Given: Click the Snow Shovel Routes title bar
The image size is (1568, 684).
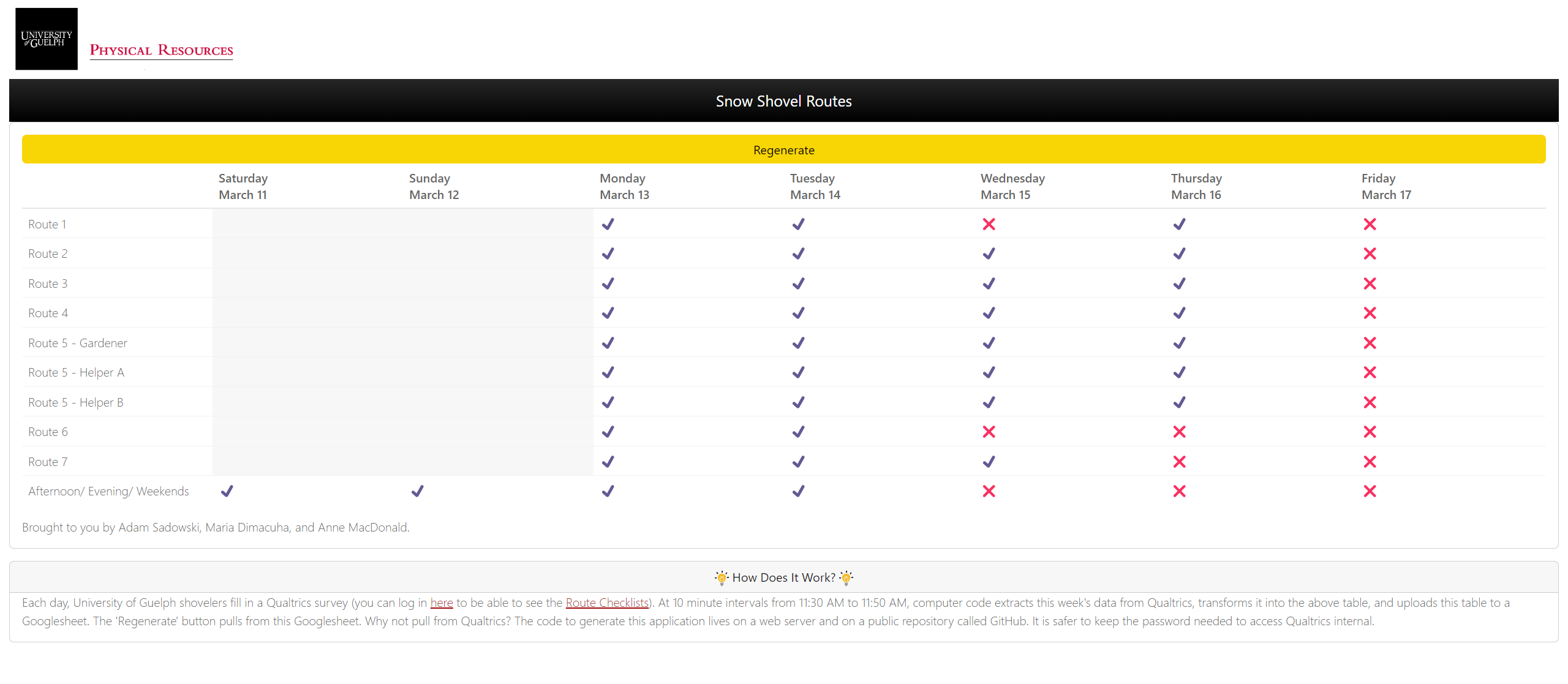Looking at the screenshot, I should click(783, 101).
